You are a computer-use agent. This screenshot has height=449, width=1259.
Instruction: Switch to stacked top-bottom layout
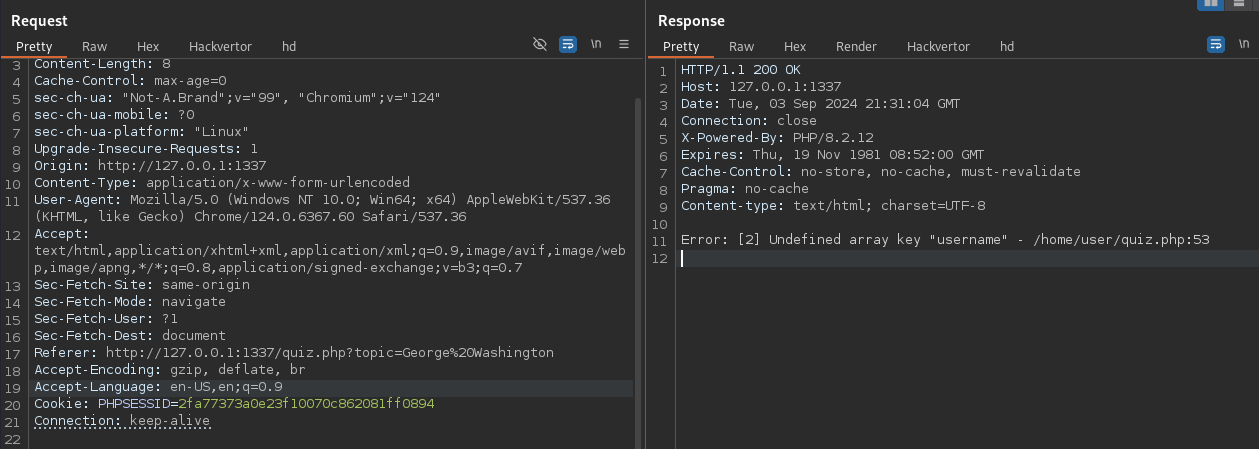coord(1240,4)
